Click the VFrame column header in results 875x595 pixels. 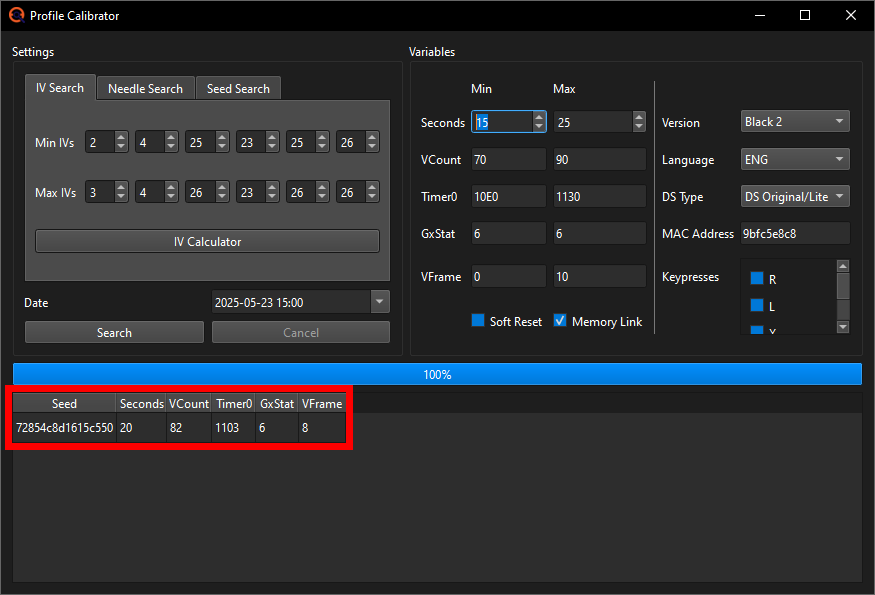322,404
